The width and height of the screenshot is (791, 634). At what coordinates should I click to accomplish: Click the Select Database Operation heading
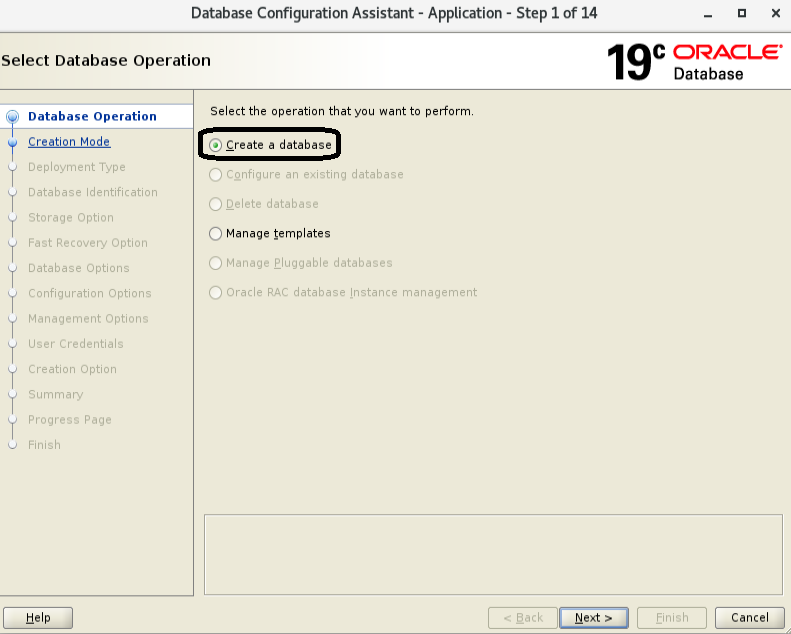coord(106,61)
